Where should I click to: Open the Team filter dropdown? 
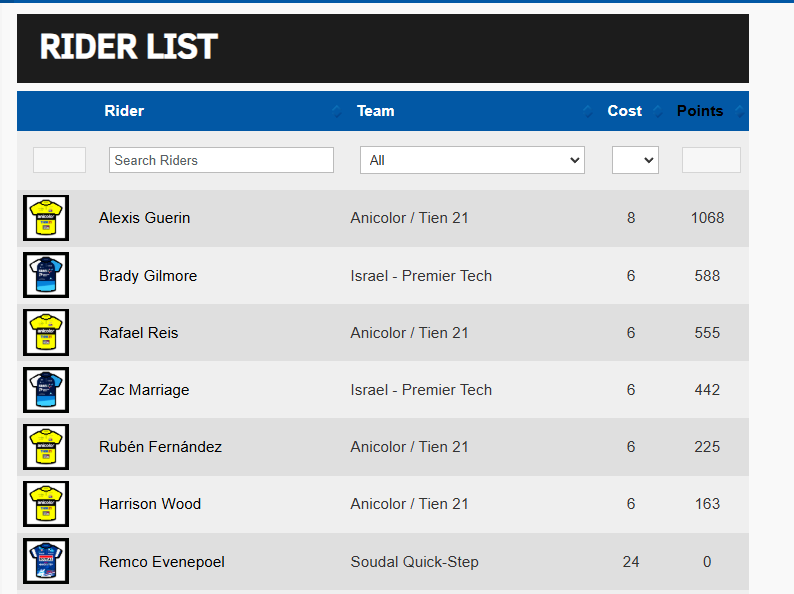[x=472, y=160]
